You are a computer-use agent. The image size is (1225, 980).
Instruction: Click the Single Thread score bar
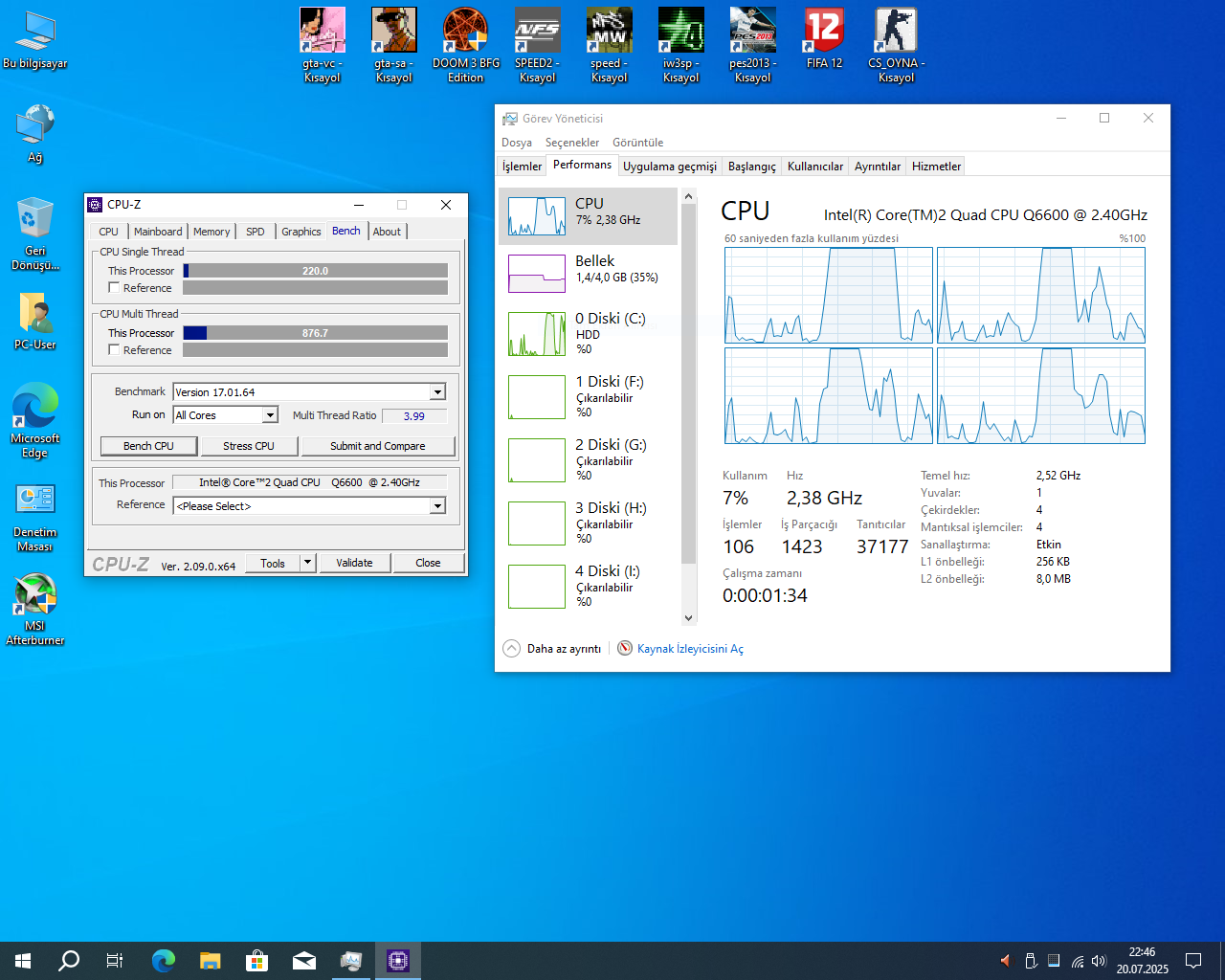(315, 271)
